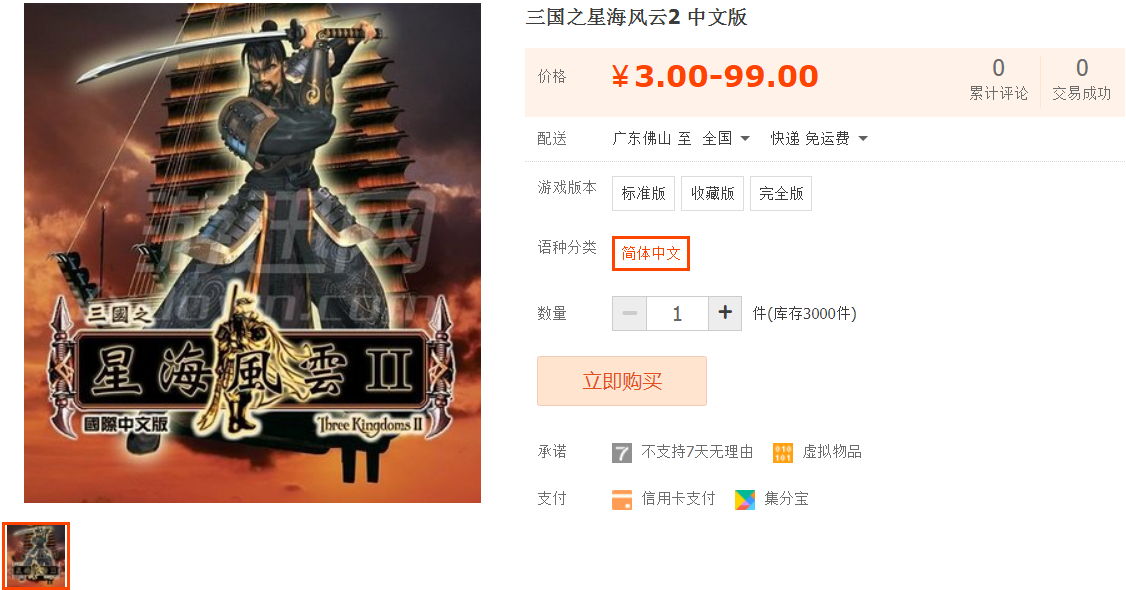Open the 累计评论 reviews tab

pos(998,80)
